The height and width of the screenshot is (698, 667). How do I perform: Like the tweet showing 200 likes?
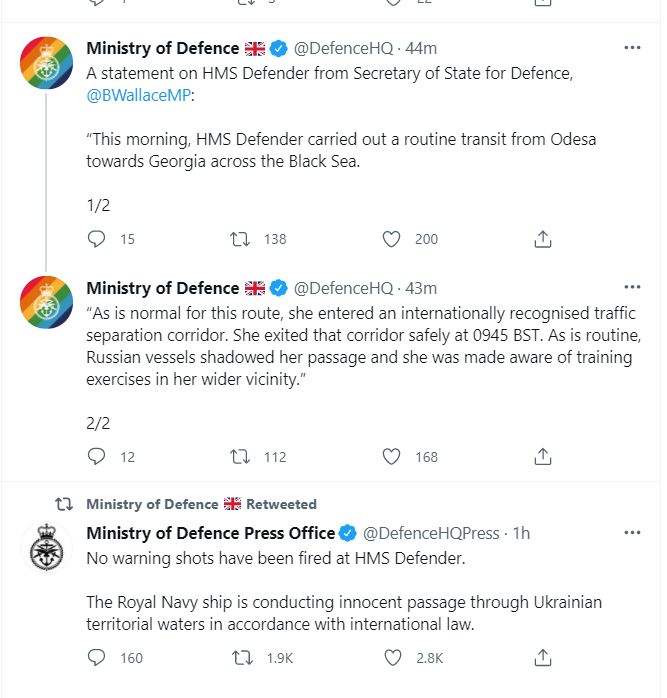[391, 239]
